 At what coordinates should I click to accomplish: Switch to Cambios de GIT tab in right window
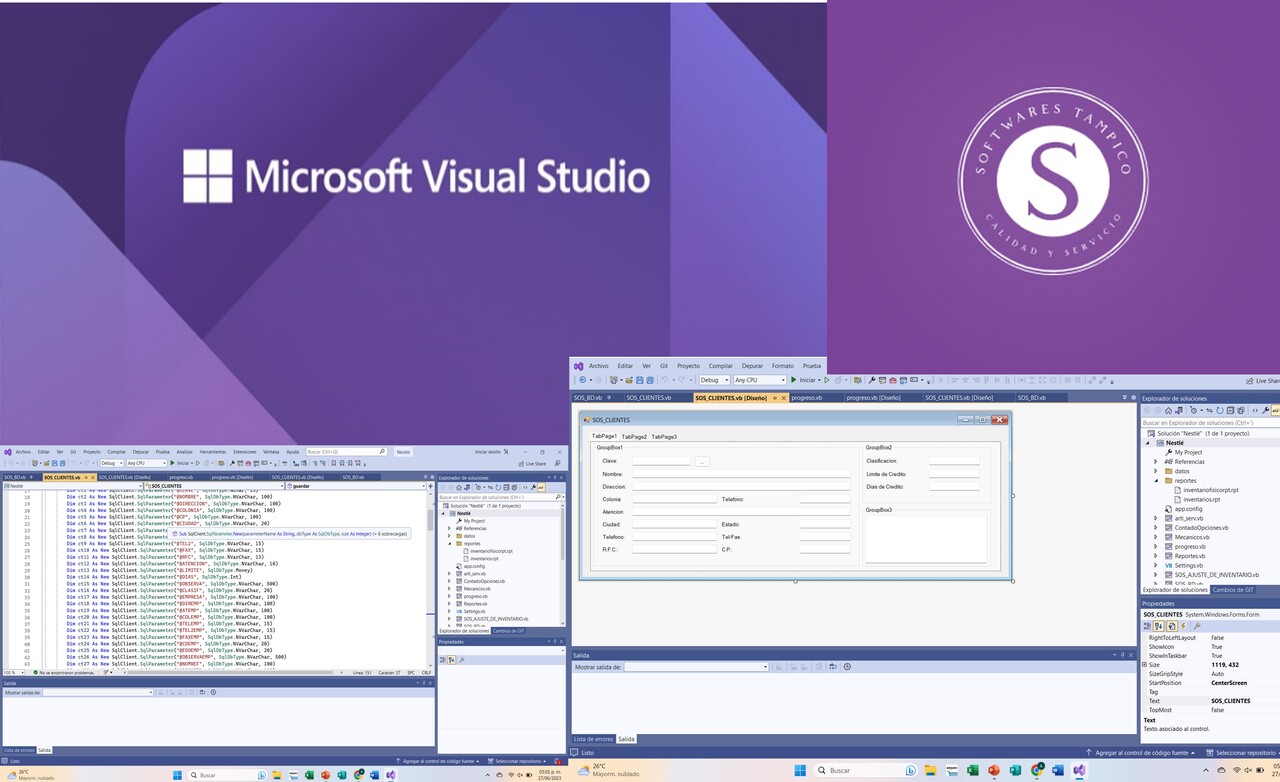tap(1233, 590)
